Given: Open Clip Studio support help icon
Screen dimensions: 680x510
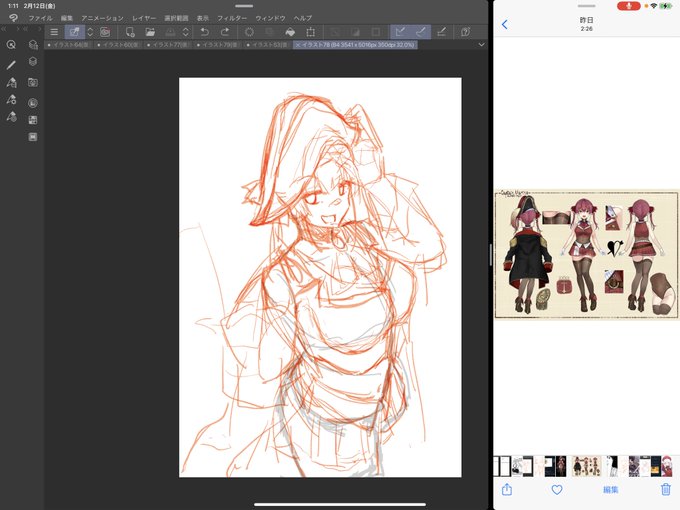Looking at the screenshot, I should [x=466, y=32].
